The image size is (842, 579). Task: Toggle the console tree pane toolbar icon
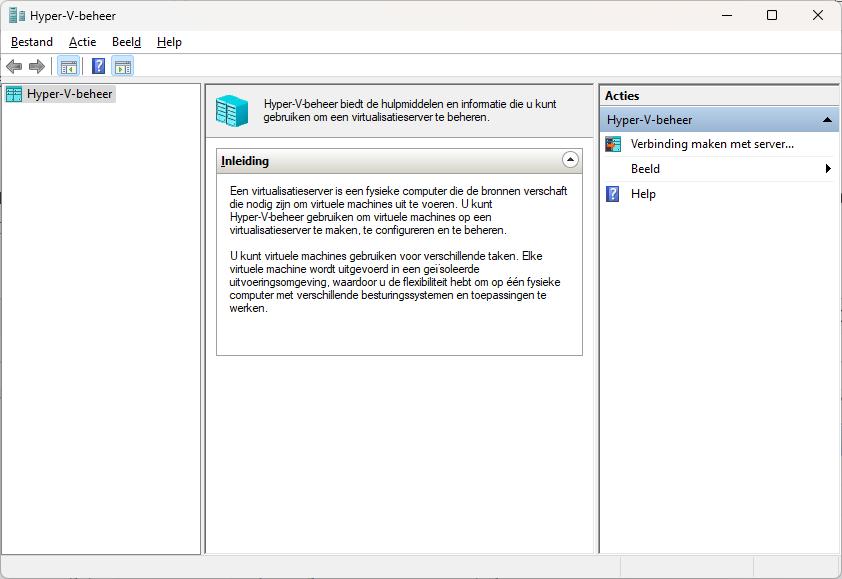69,67
